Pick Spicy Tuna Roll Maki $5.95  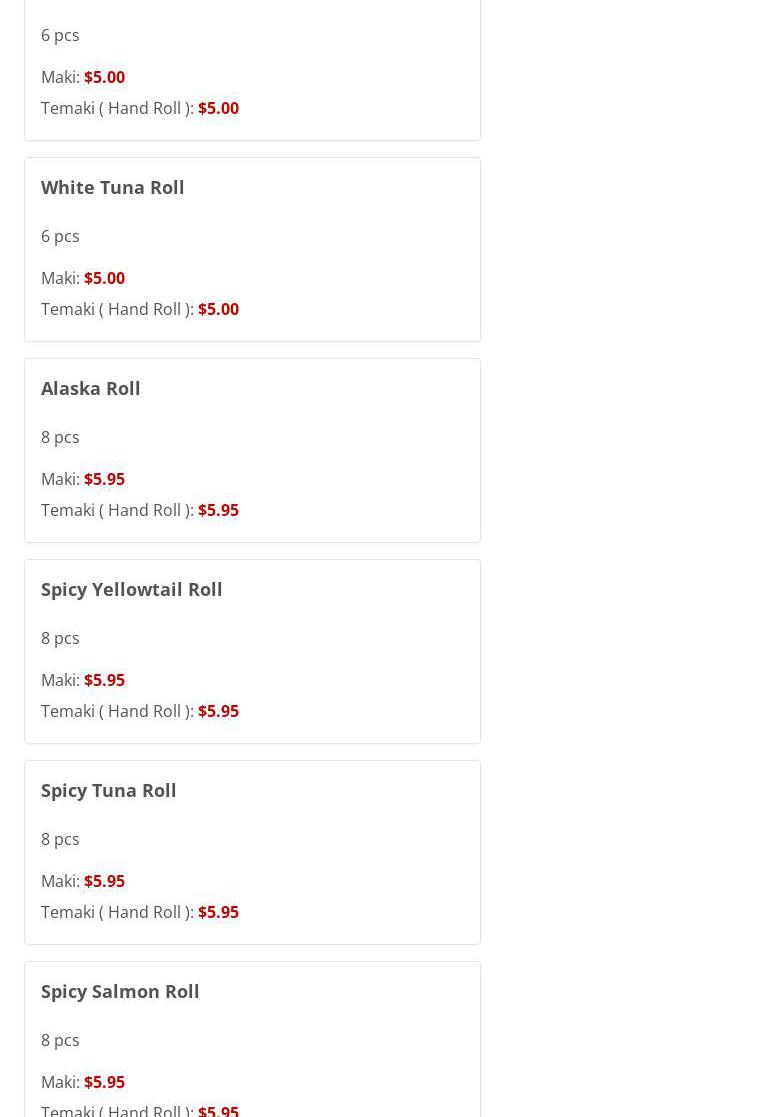pyautogui.click(x=104, y=881)
